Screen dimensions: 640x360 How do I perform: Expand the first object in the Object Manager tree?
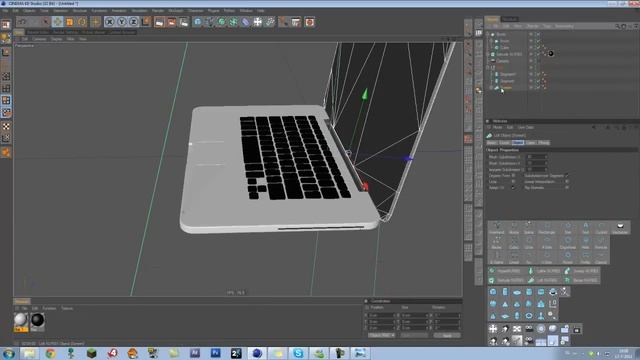[x=488, y=34]
